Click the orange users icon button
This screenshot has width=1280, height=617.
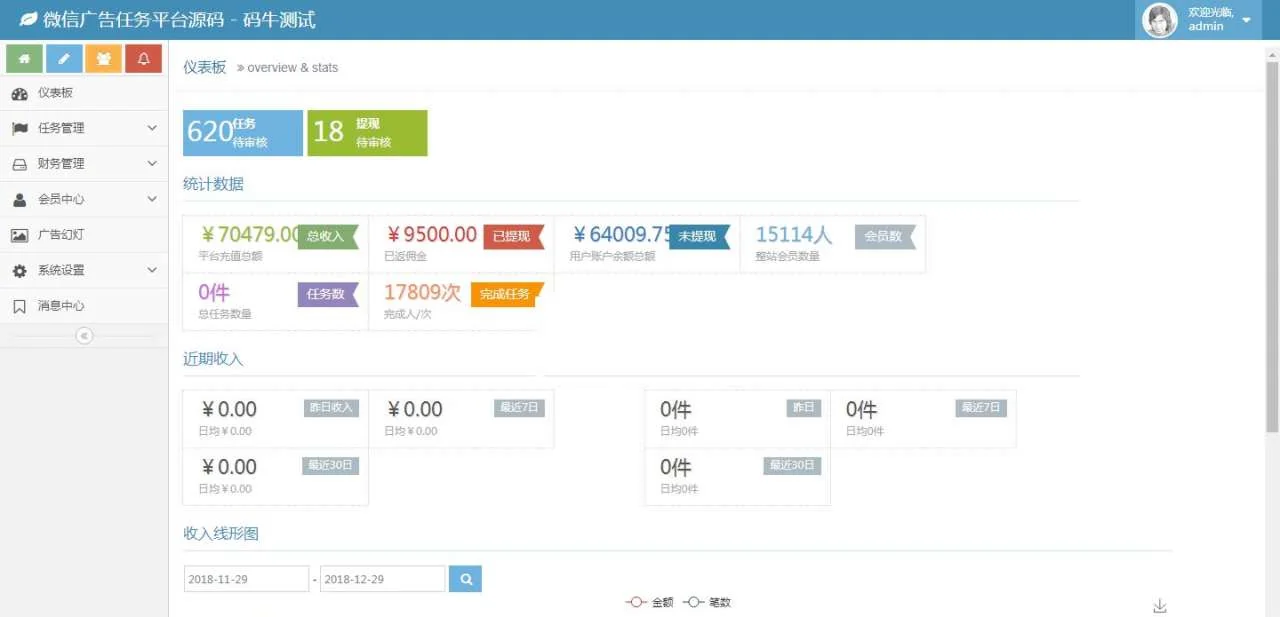click(104, 59)
